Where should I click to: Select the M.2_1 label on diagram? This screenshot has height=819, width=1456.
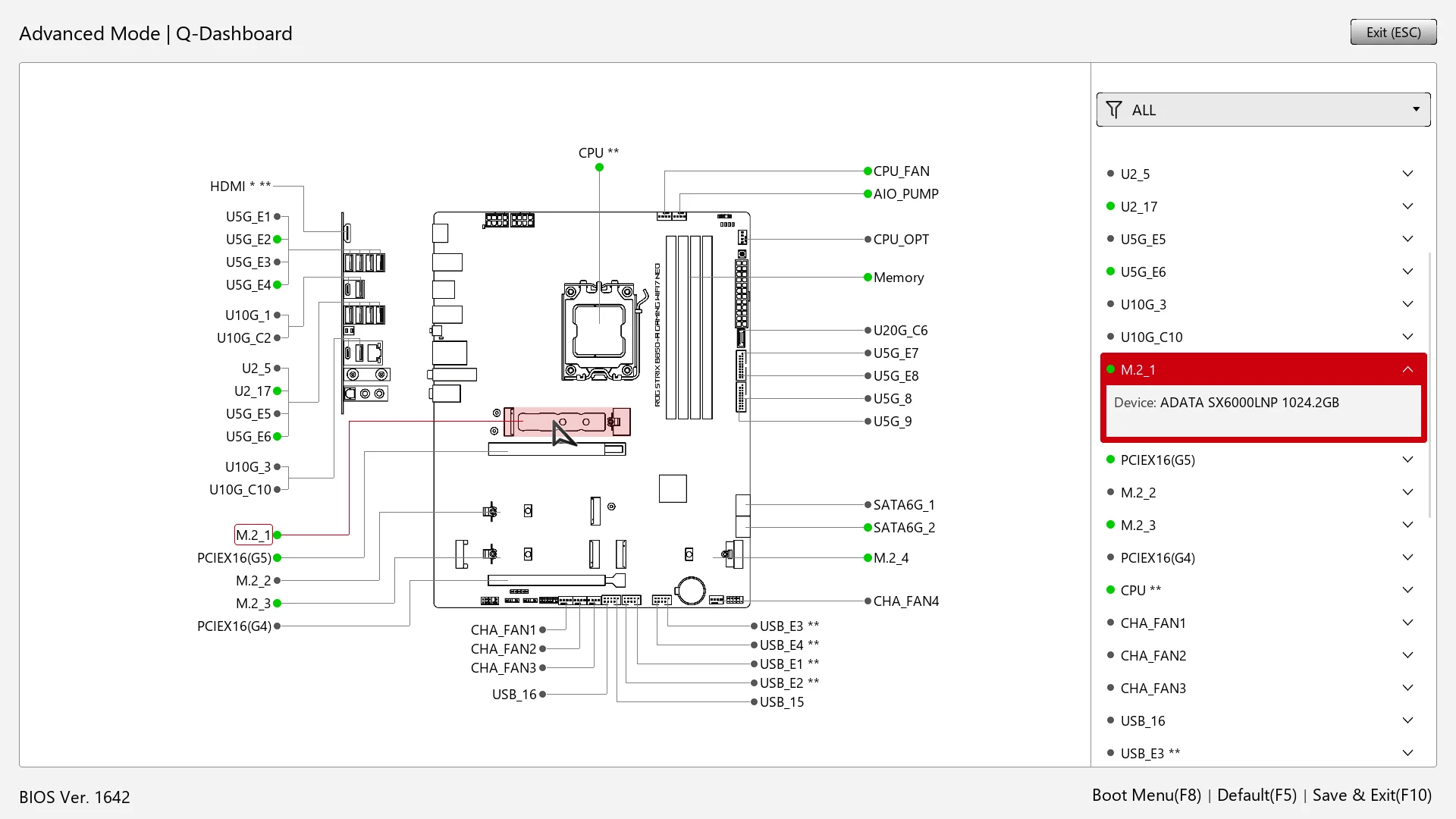(x=253, y=535)
